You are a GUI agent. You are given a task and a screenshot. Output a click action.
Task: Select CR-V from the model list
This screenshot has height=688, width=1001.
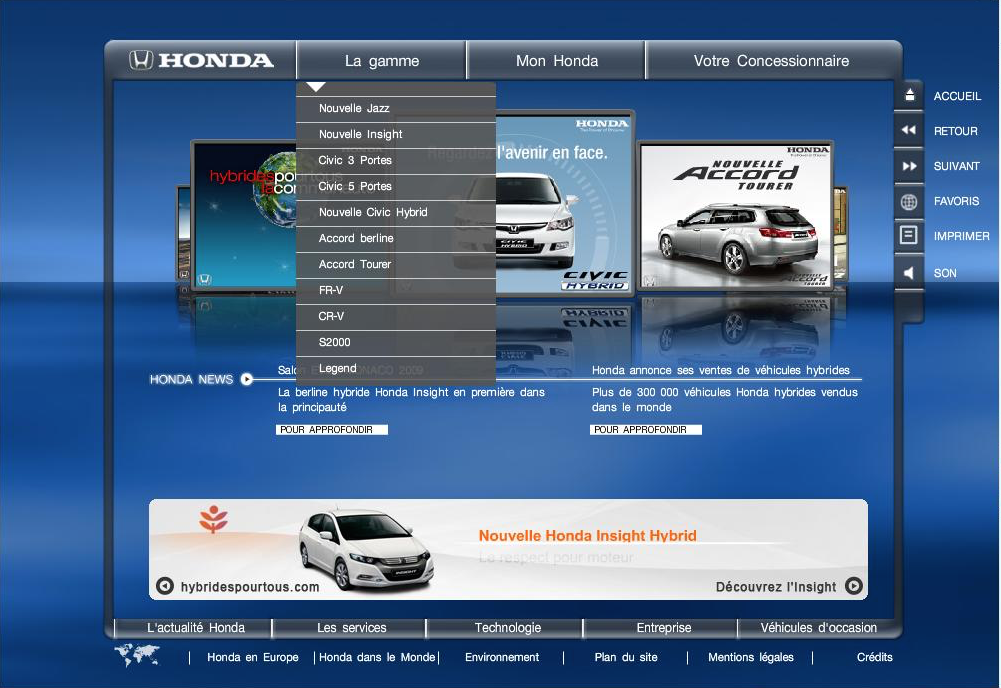[x=396, y=316]
